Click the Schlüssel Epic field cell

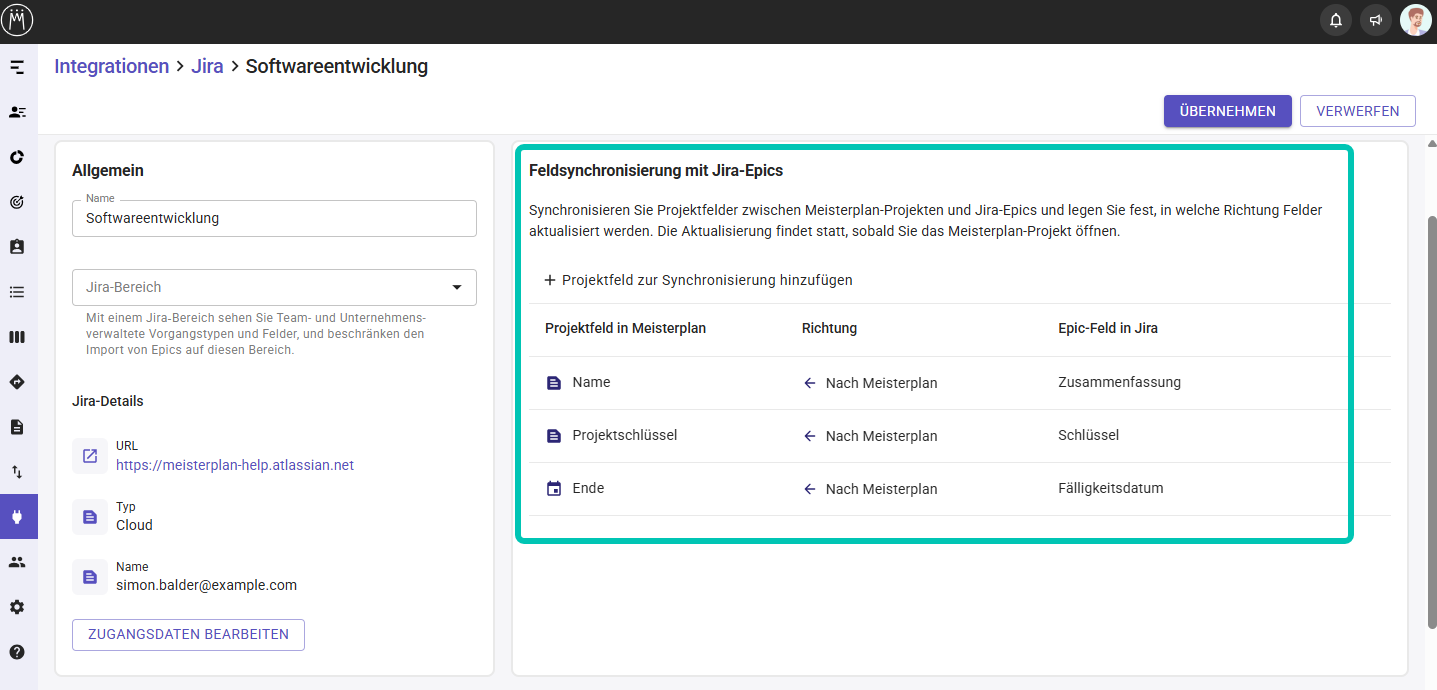pos(1088,435)
